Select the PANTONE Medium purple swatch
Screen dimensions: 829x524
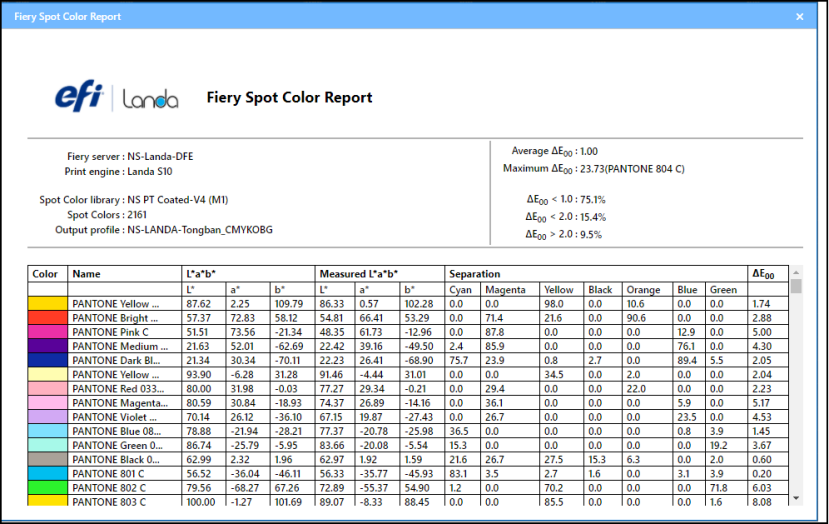coord(47,346)
